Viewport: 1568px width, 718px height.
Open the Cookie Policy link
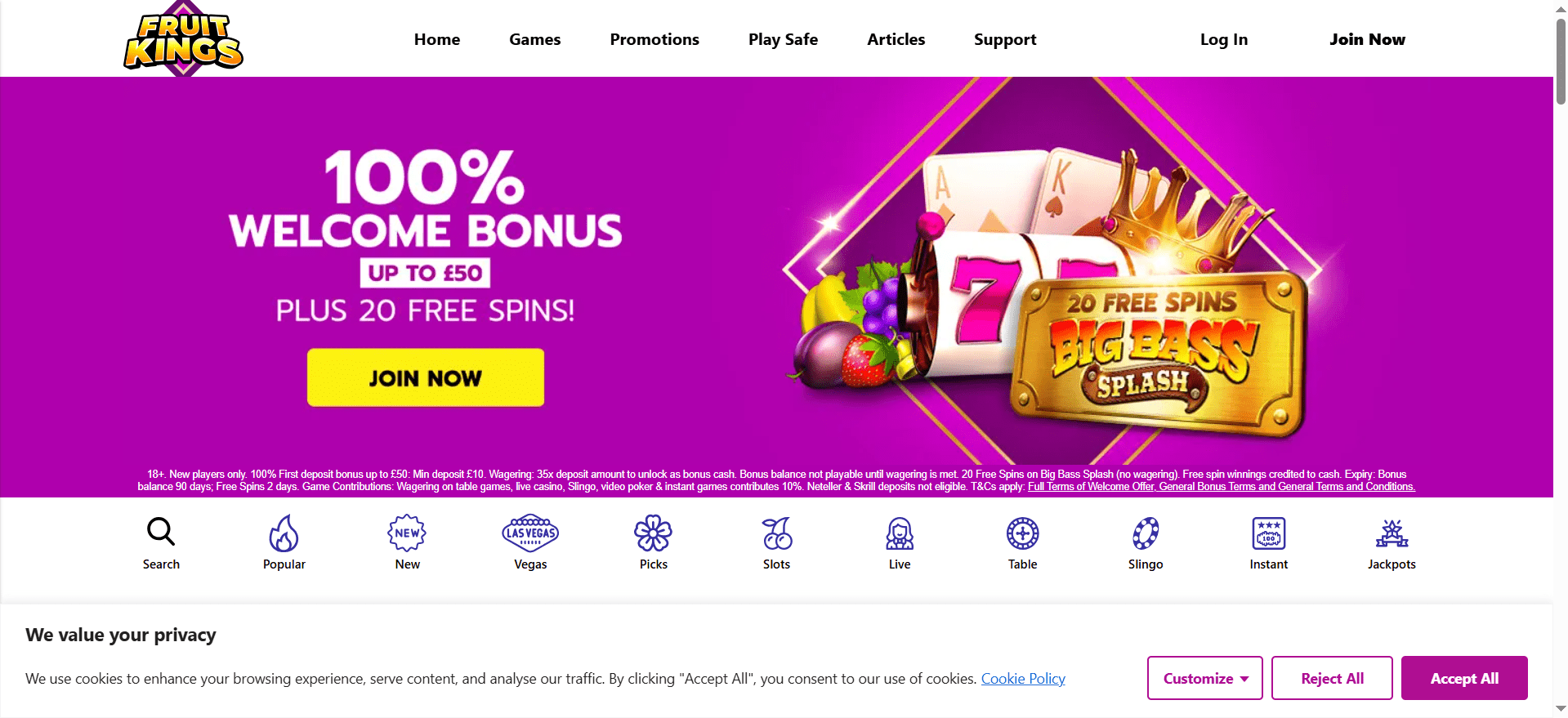coord(1023,679)
